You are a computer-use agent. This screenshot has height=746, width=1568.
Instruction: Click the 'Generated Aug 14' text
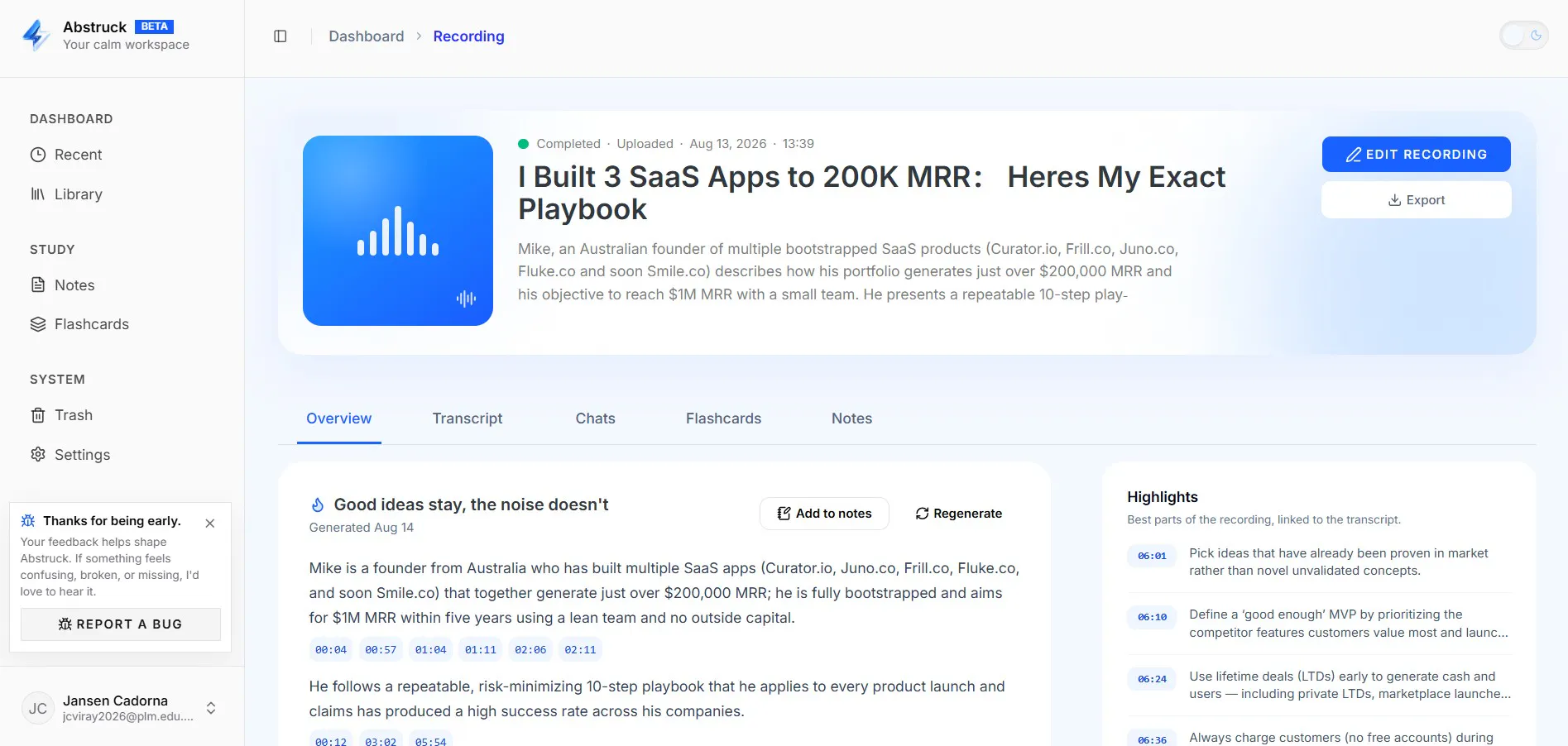coord(362,528)
